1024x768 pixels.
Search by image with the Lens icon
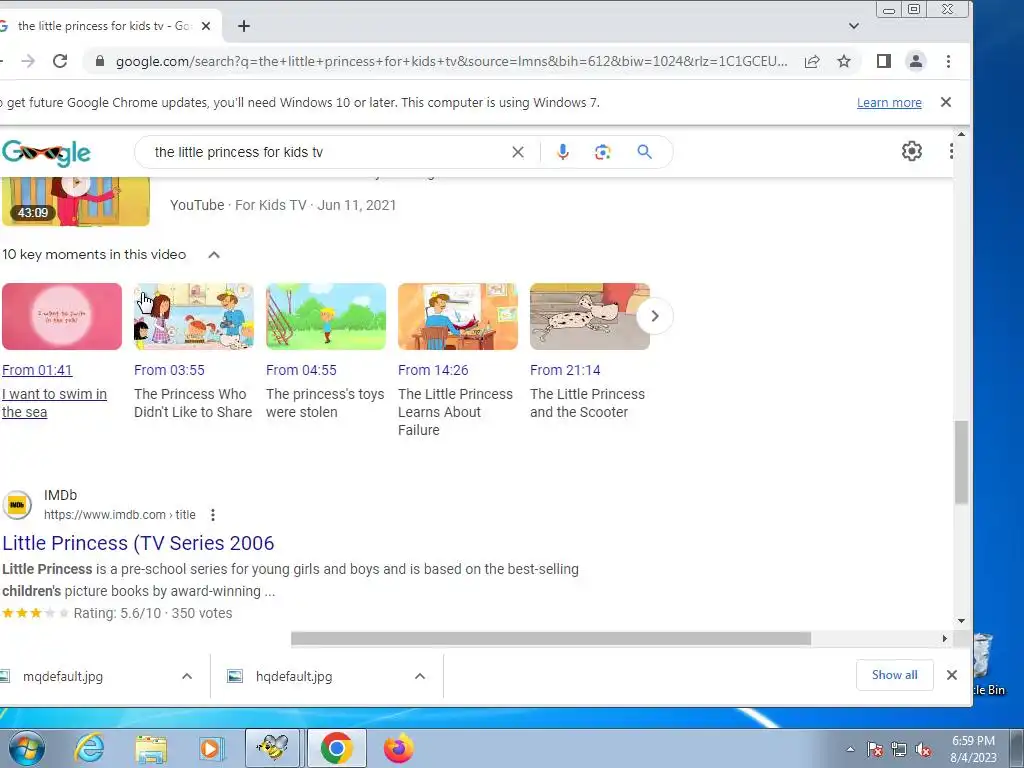602,152
